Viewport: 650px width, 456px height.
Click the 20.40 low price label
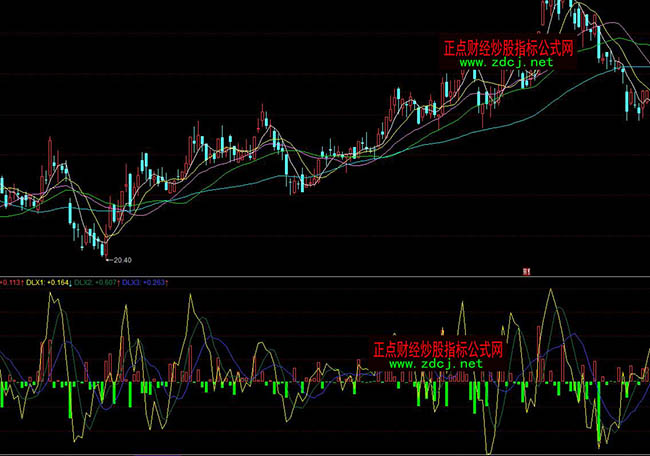pos(123,261)
